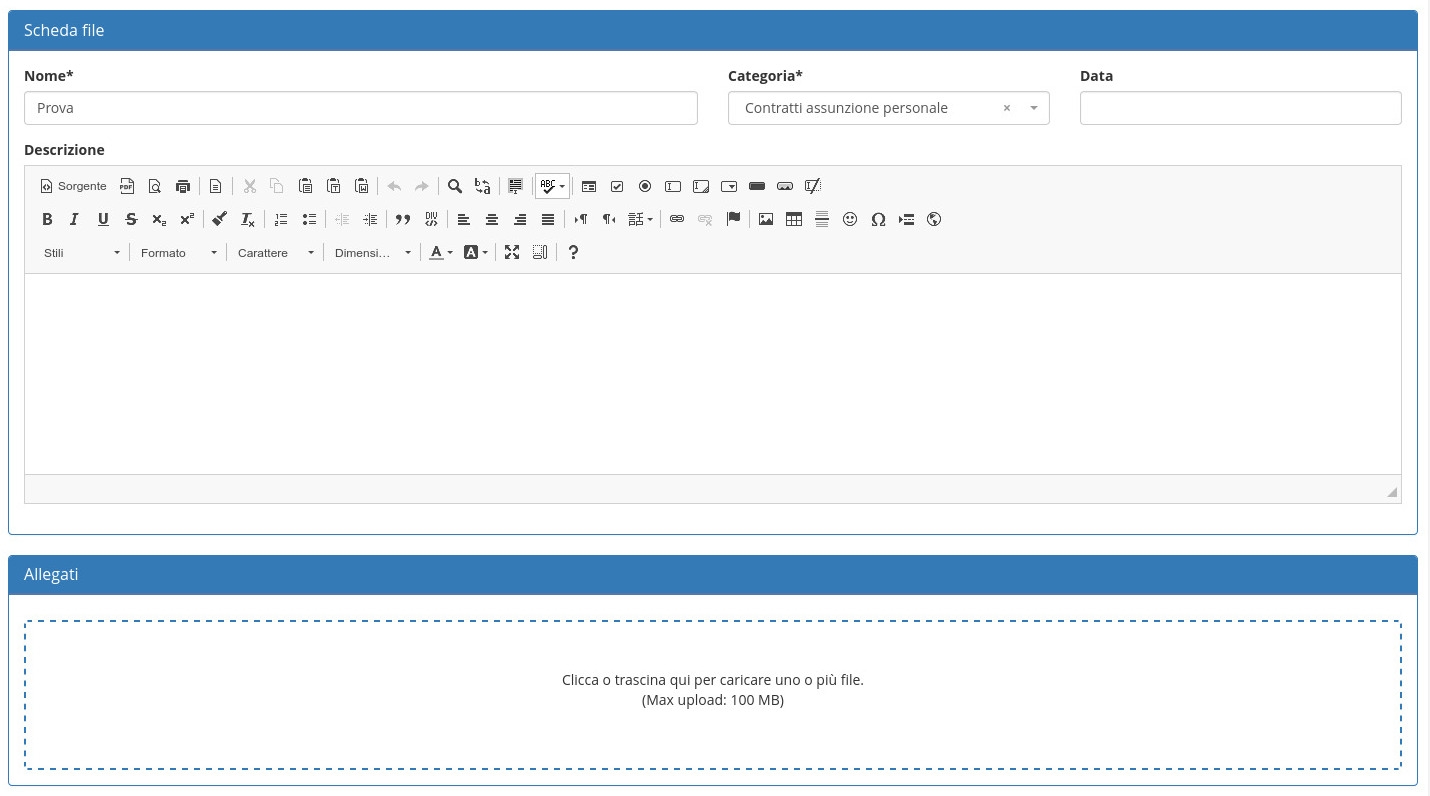Clear the selected Categoria with the x
The image size is (1430, 796).
pyautogui.click(x=1007, y=108)
